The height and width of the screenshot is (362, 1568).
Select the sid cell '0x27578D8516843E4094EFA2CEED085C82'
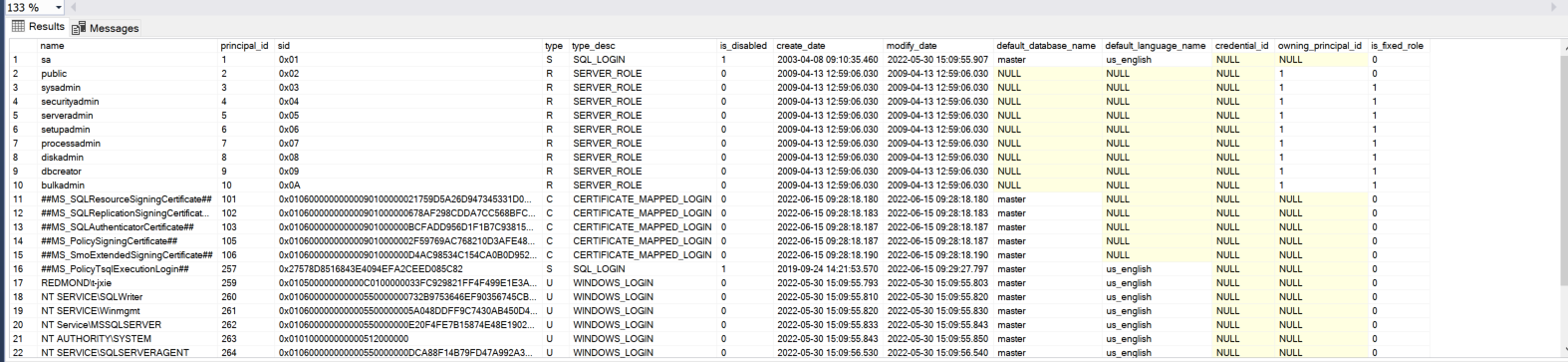click(x=408, y=269)
